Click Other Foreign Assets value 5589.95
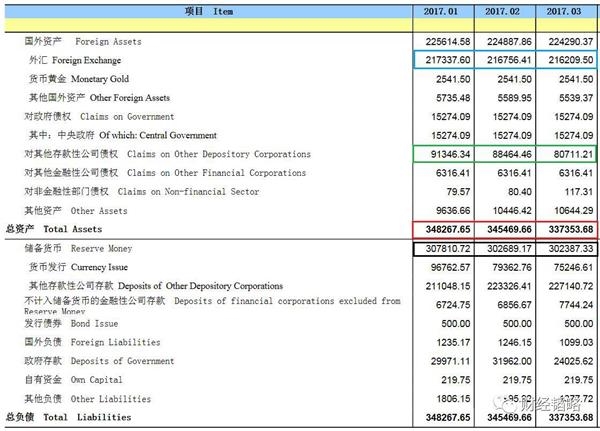 [512, 98]
